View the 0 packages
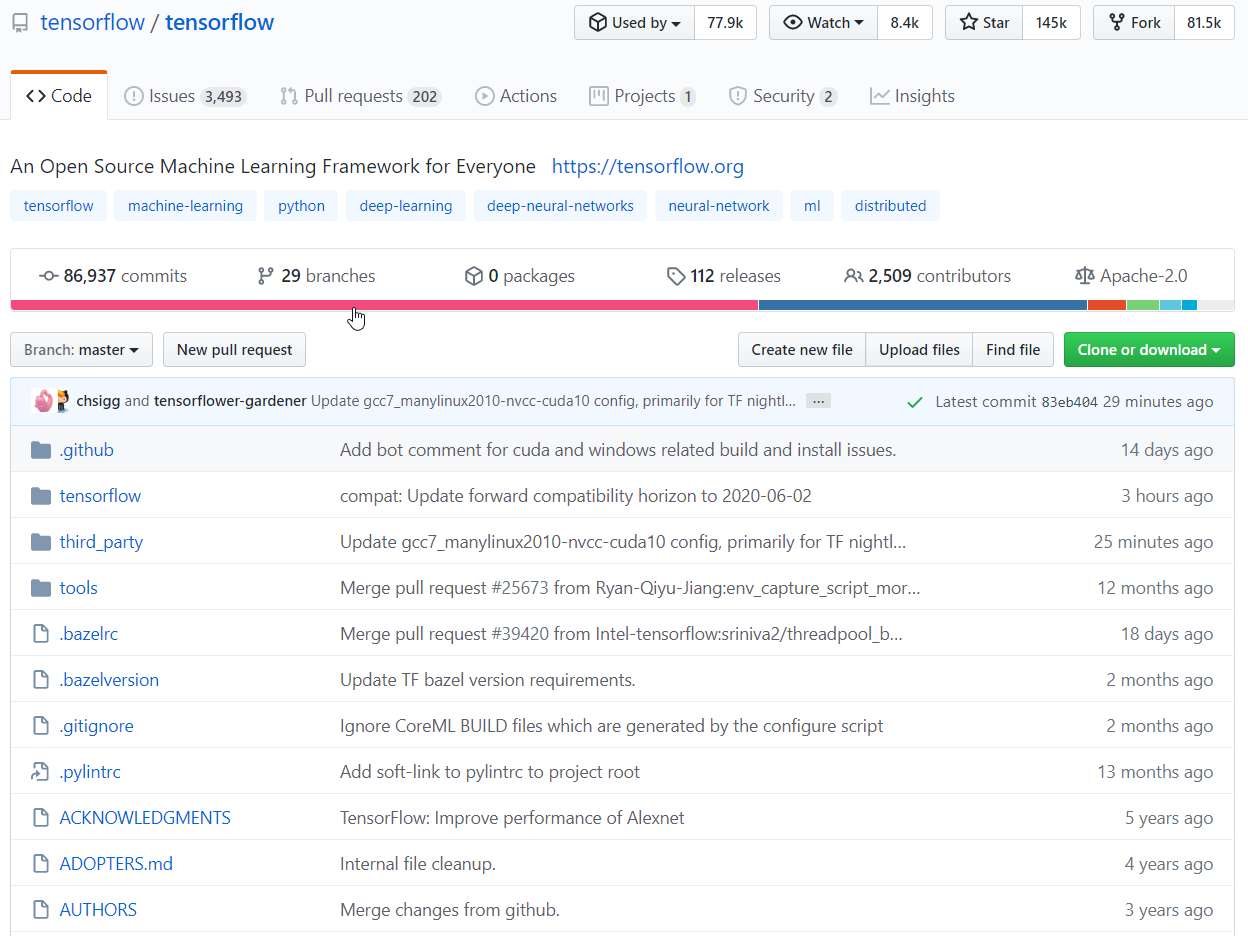Viewport: 1248px width, 936px height. coord(520,276)
